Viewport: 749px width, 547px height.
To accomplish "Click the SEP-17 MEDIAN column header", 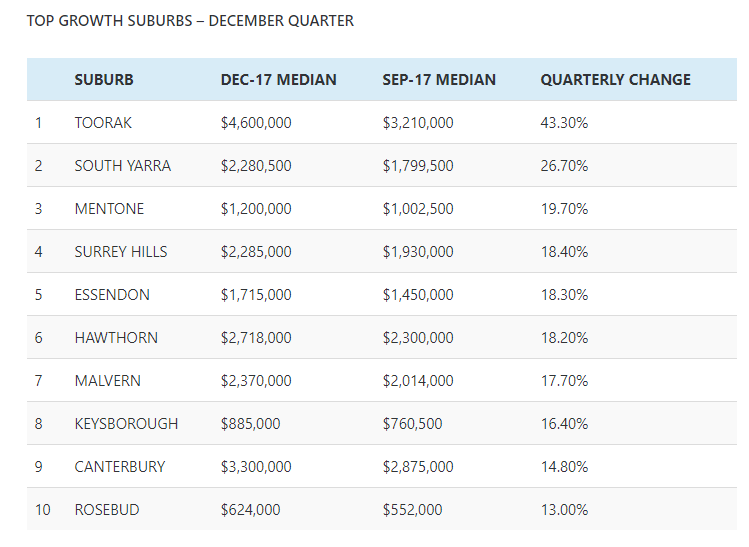I will (439, 80).
